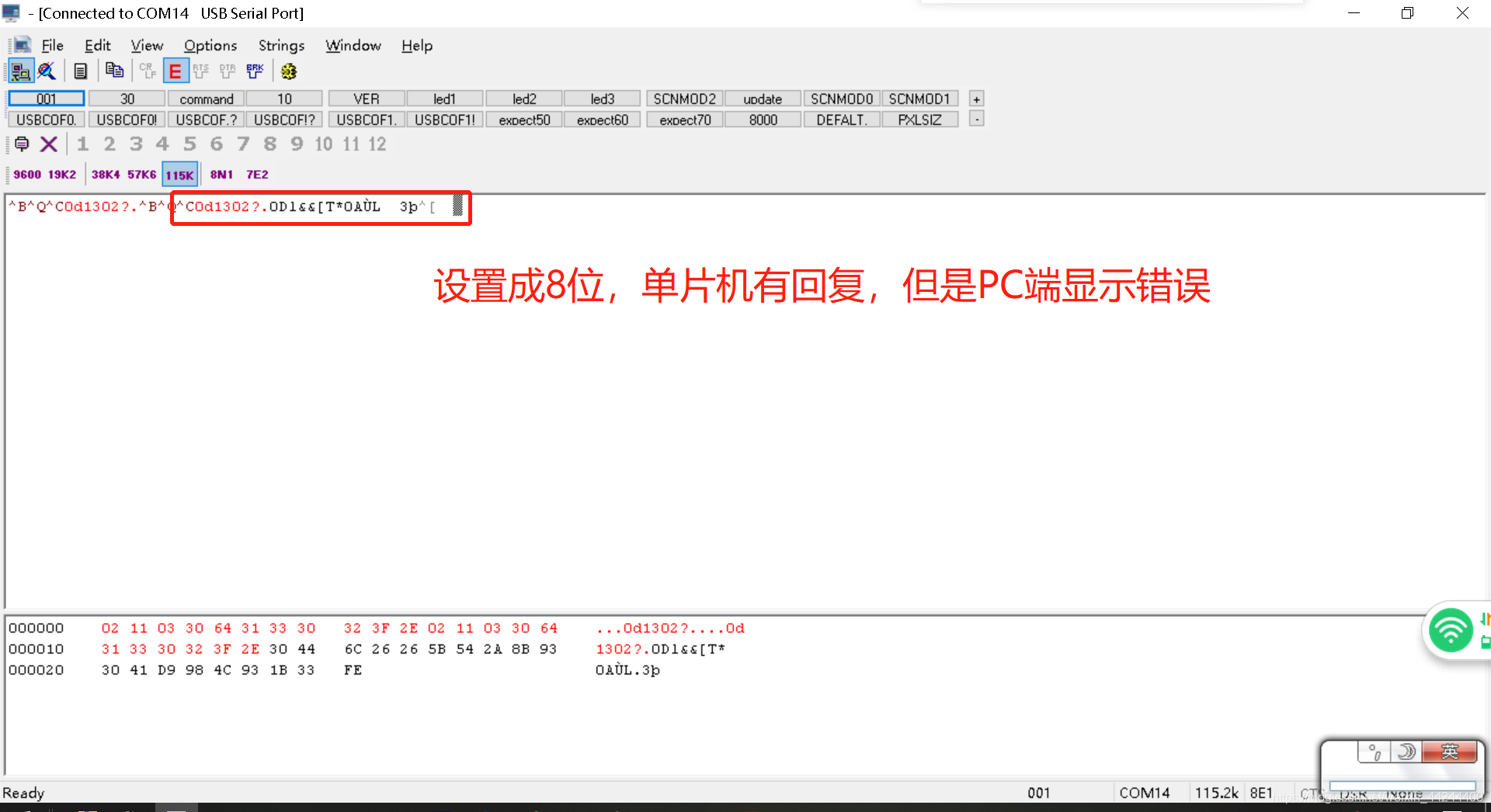
Task: Clear the terminal screen via document icon
Action: 81,71
